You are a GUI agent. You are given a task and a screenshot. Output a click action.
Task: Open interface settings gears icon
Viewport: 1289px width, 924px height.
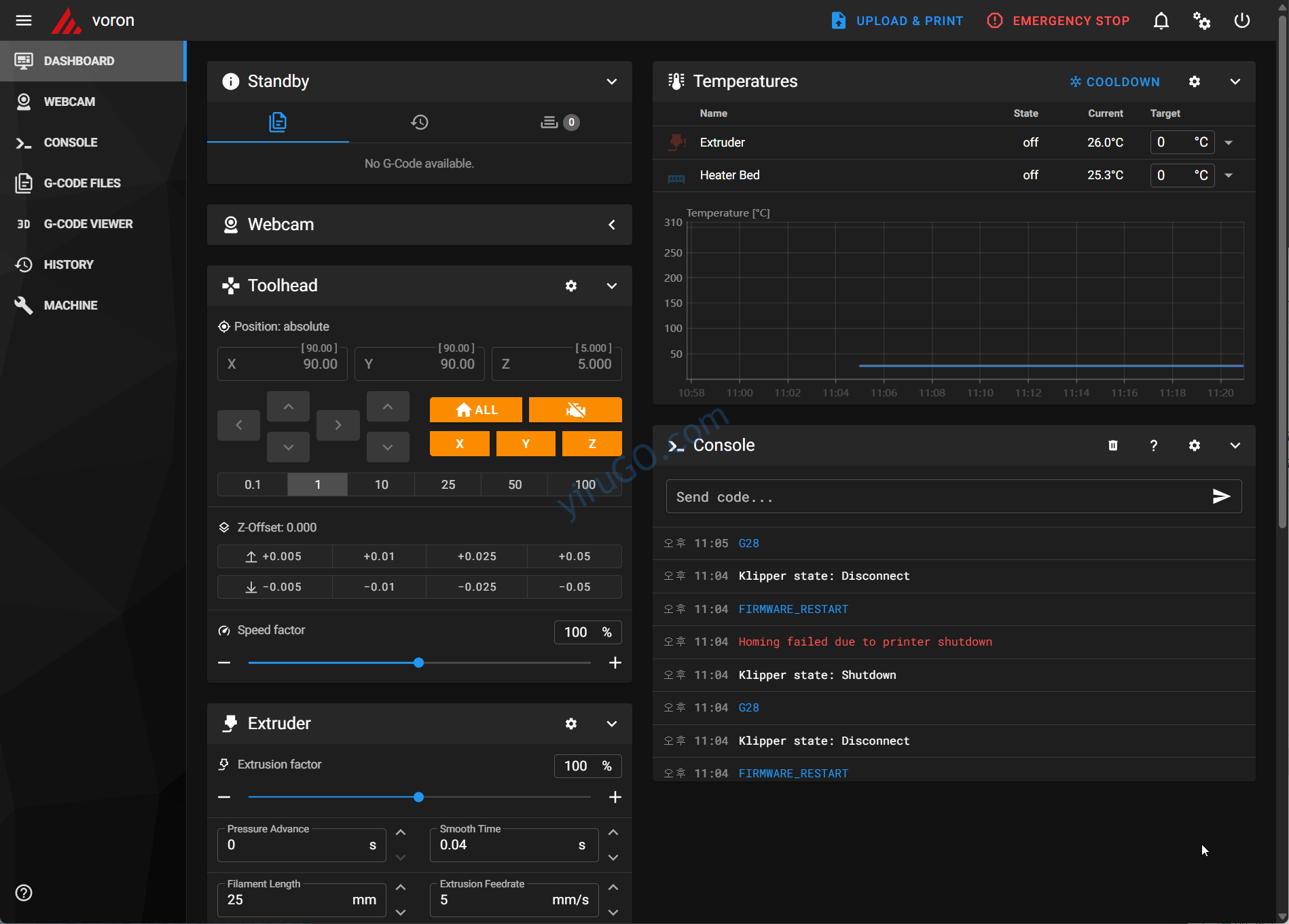click(x=1201, y=21)
